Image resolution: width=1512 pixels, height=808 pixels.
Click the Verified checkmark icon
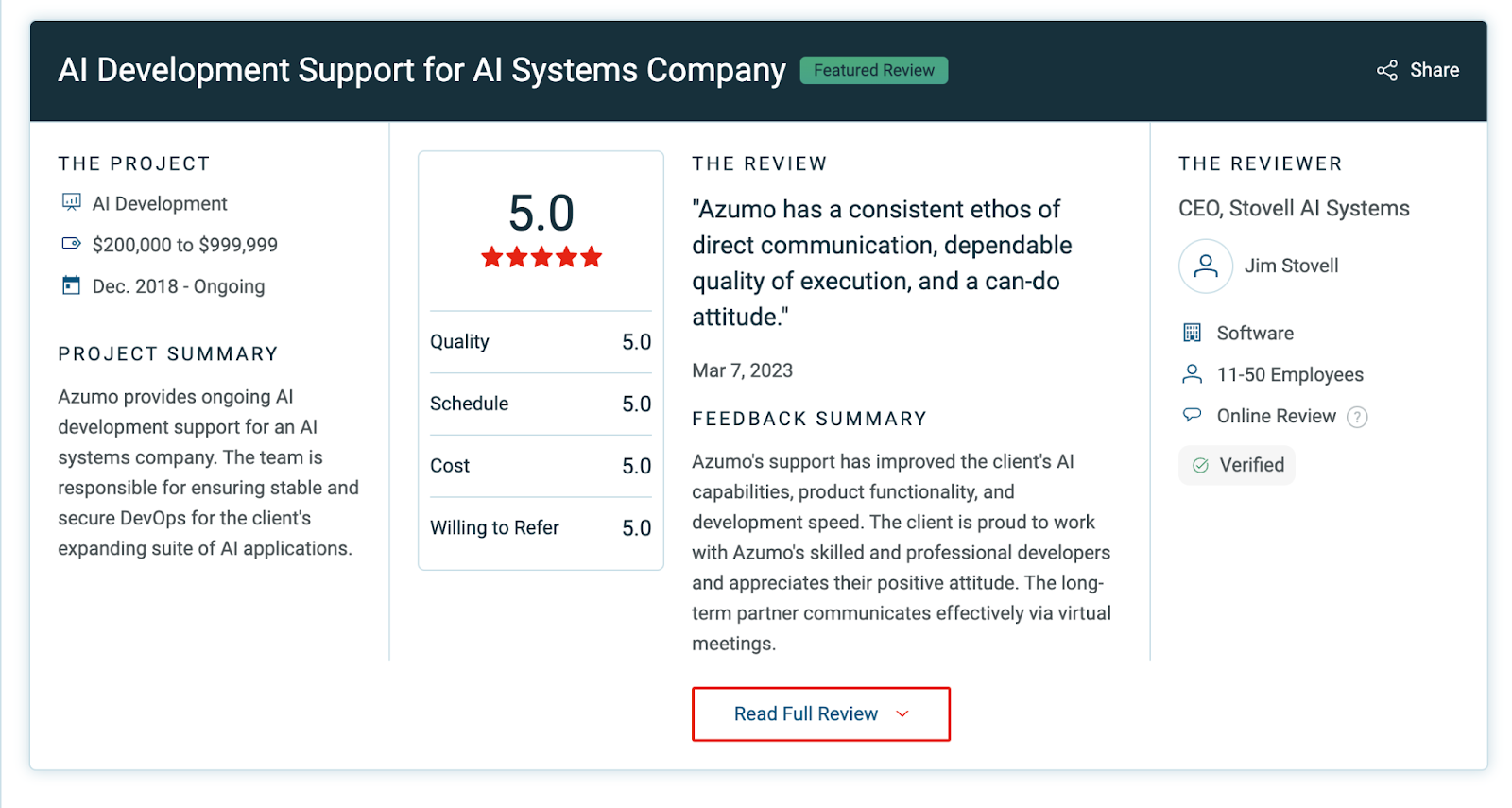click(1200, 465)
